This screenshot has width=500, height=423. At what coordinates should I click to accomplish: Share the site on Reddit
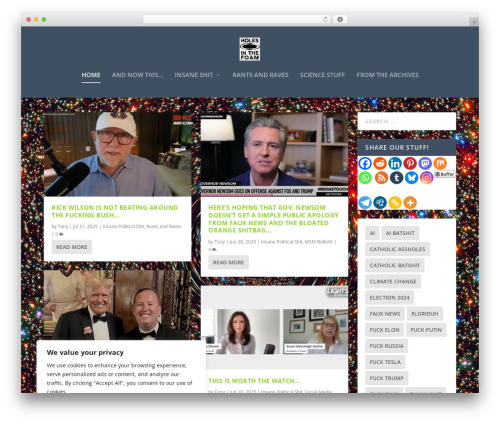[x=380, y=163]
